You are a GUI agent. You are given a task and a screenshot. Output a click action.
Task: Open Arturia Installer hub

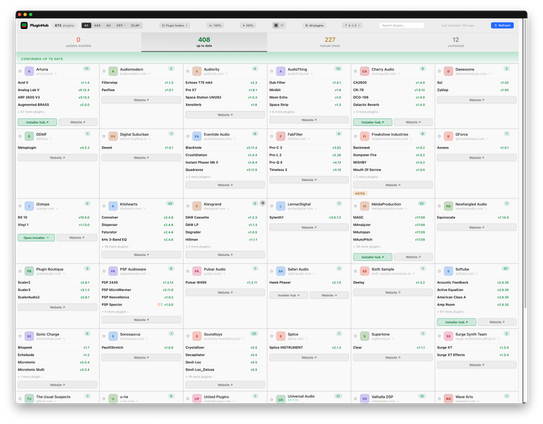pyautogui.click(x=37, y=122)
